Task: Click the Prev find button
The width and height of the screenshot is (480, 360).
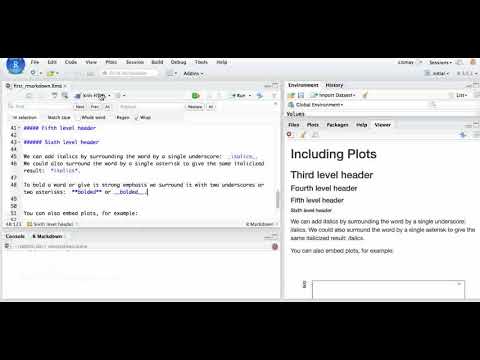Action: (95, 107)
